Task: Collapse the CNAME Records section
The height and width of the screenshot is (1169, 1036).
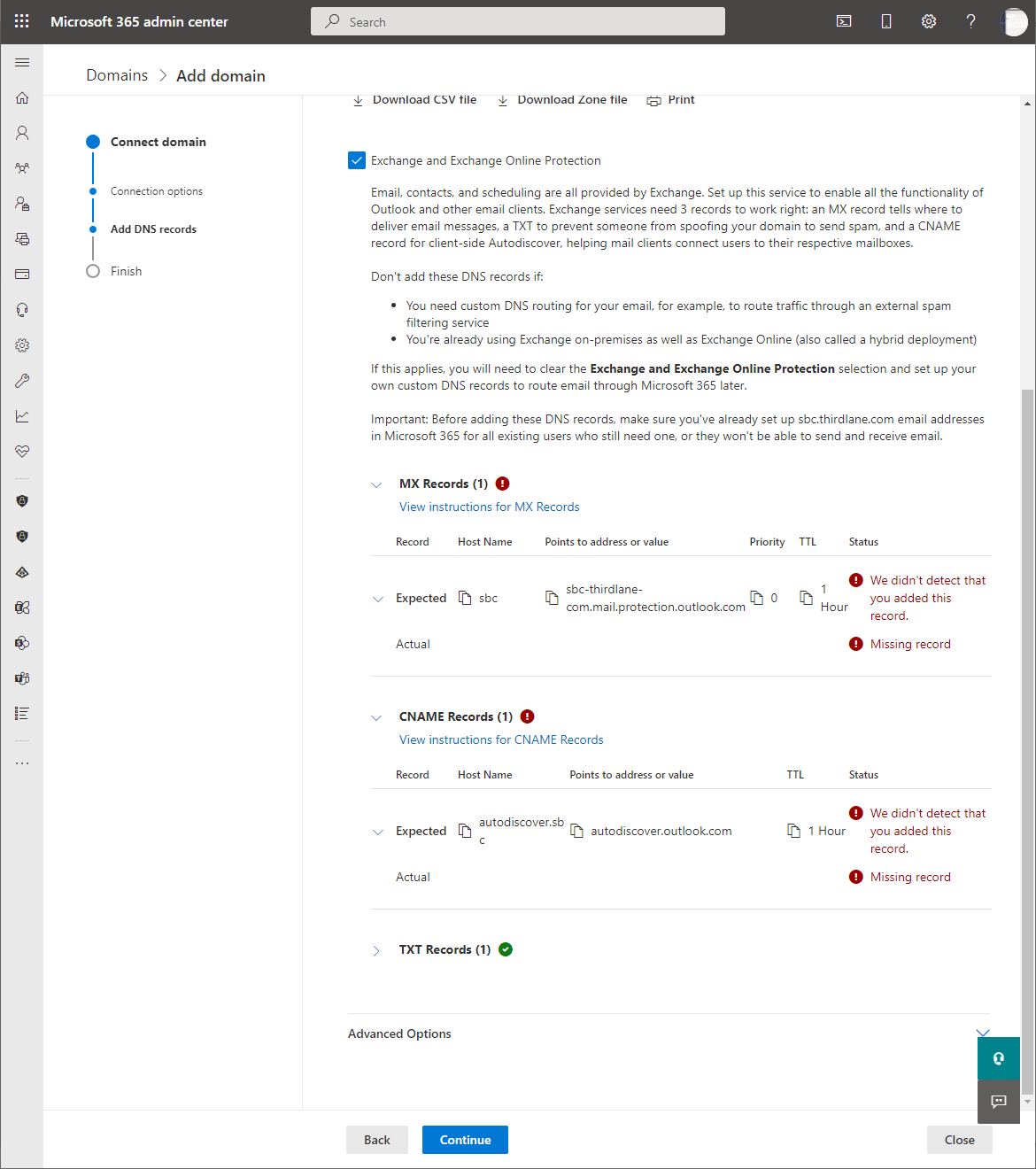Action: (x=376, y=717)
